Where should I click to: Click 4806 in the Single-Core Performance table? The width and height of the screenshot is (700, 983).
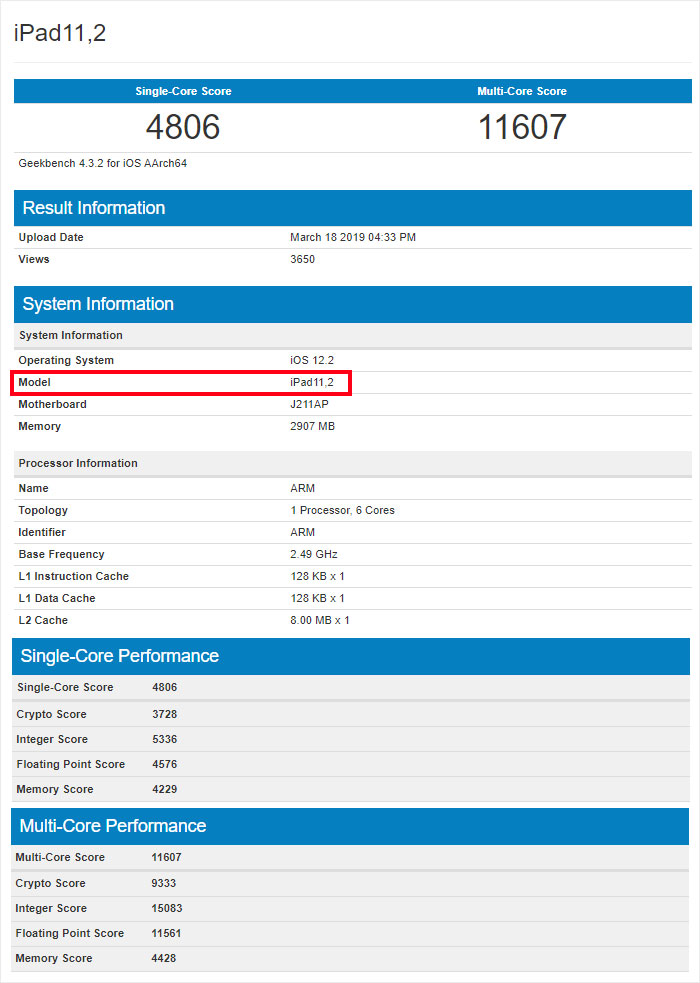[x=164, y=687]
